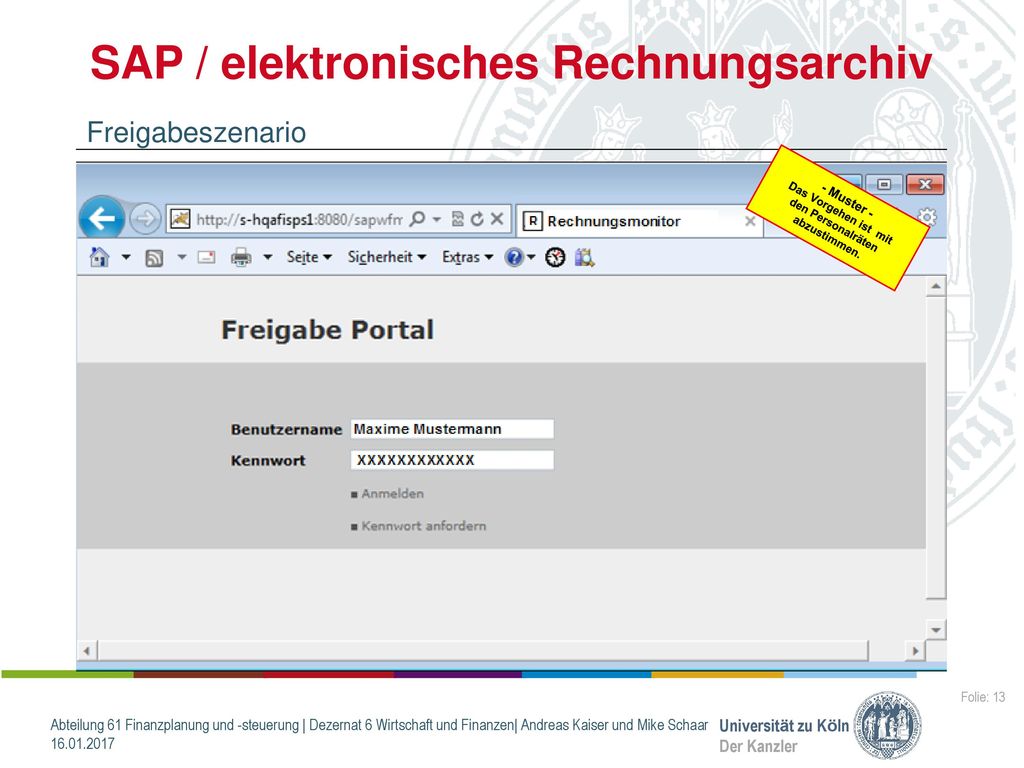Click the Home icon in command bar

coord(99,257)
